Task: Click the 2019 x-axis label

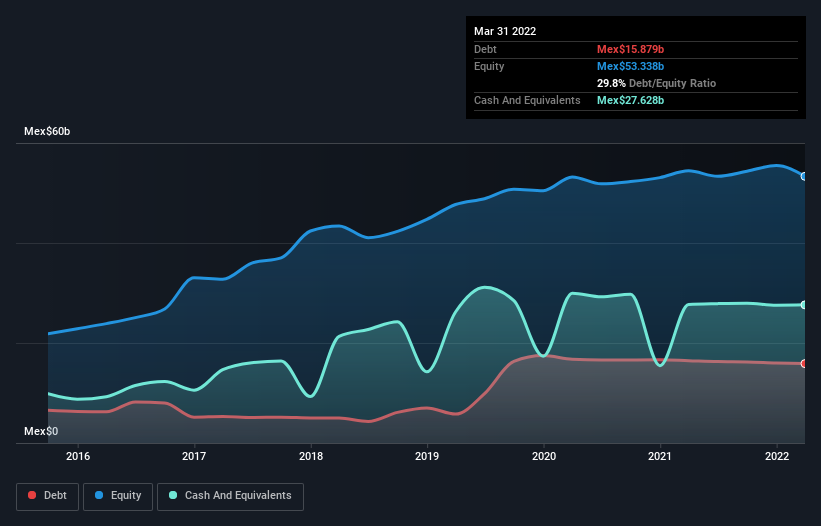Action: (427, 456)
